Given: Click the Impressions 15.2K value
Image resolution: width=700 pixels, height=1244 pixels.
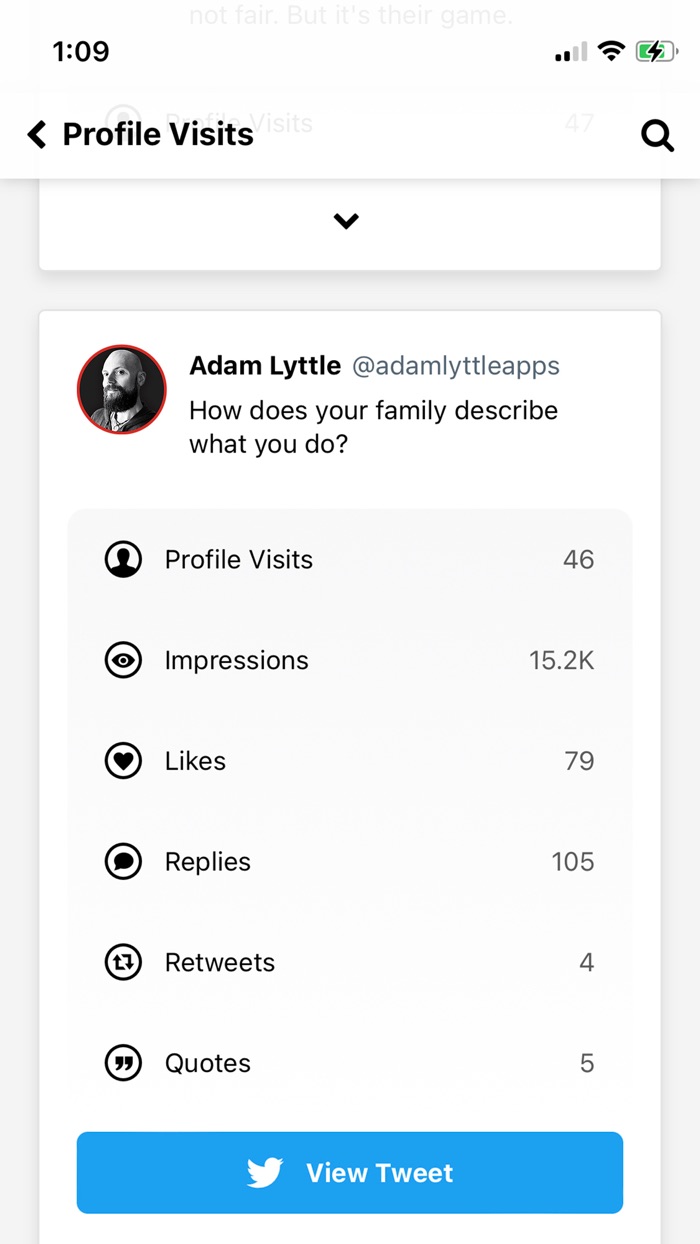Looking at the screenshot, I should [561, 660].
